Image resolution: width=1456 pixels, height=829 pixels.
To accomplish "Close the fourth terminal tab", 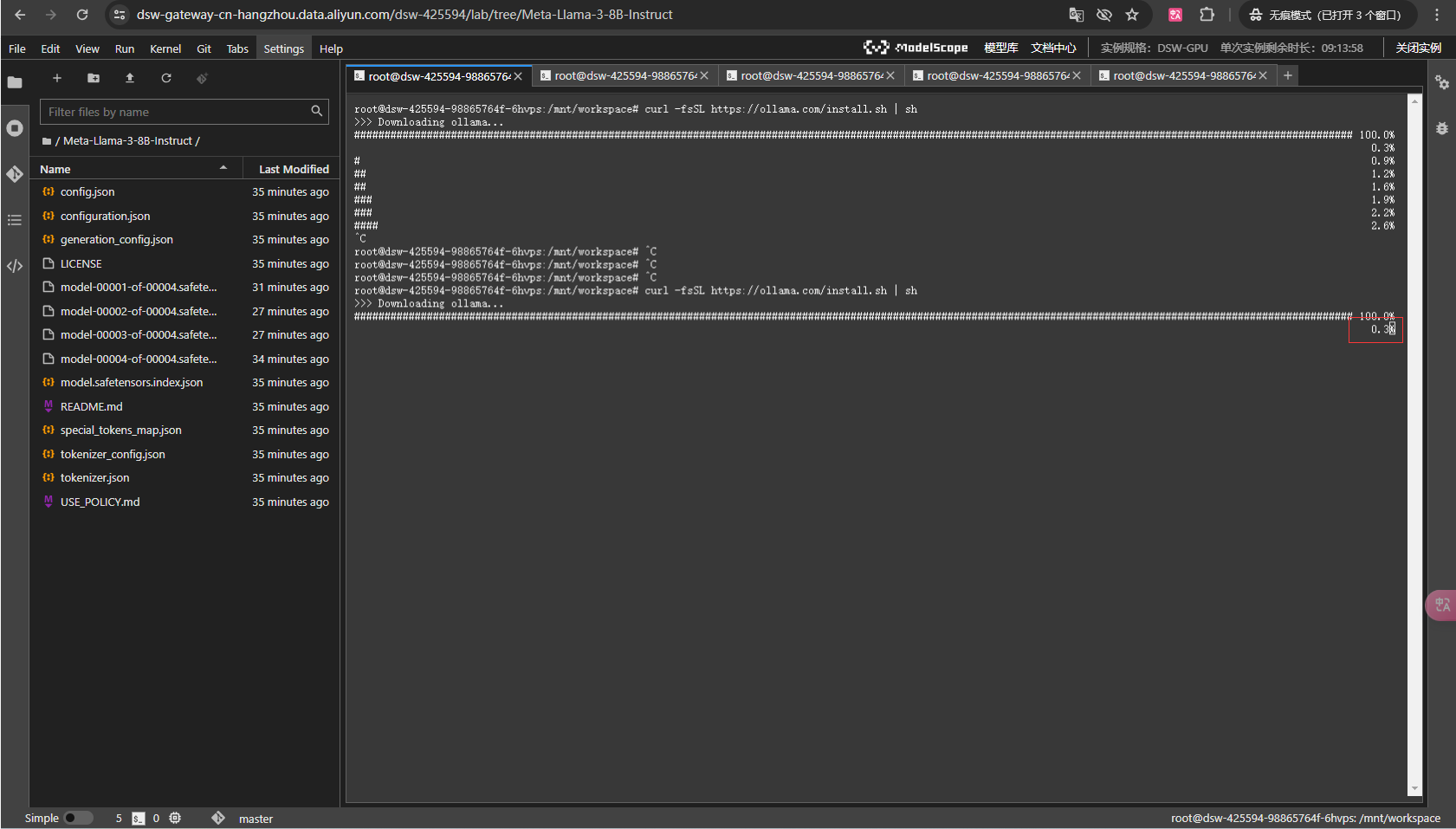I will (x=1077, y=75).
